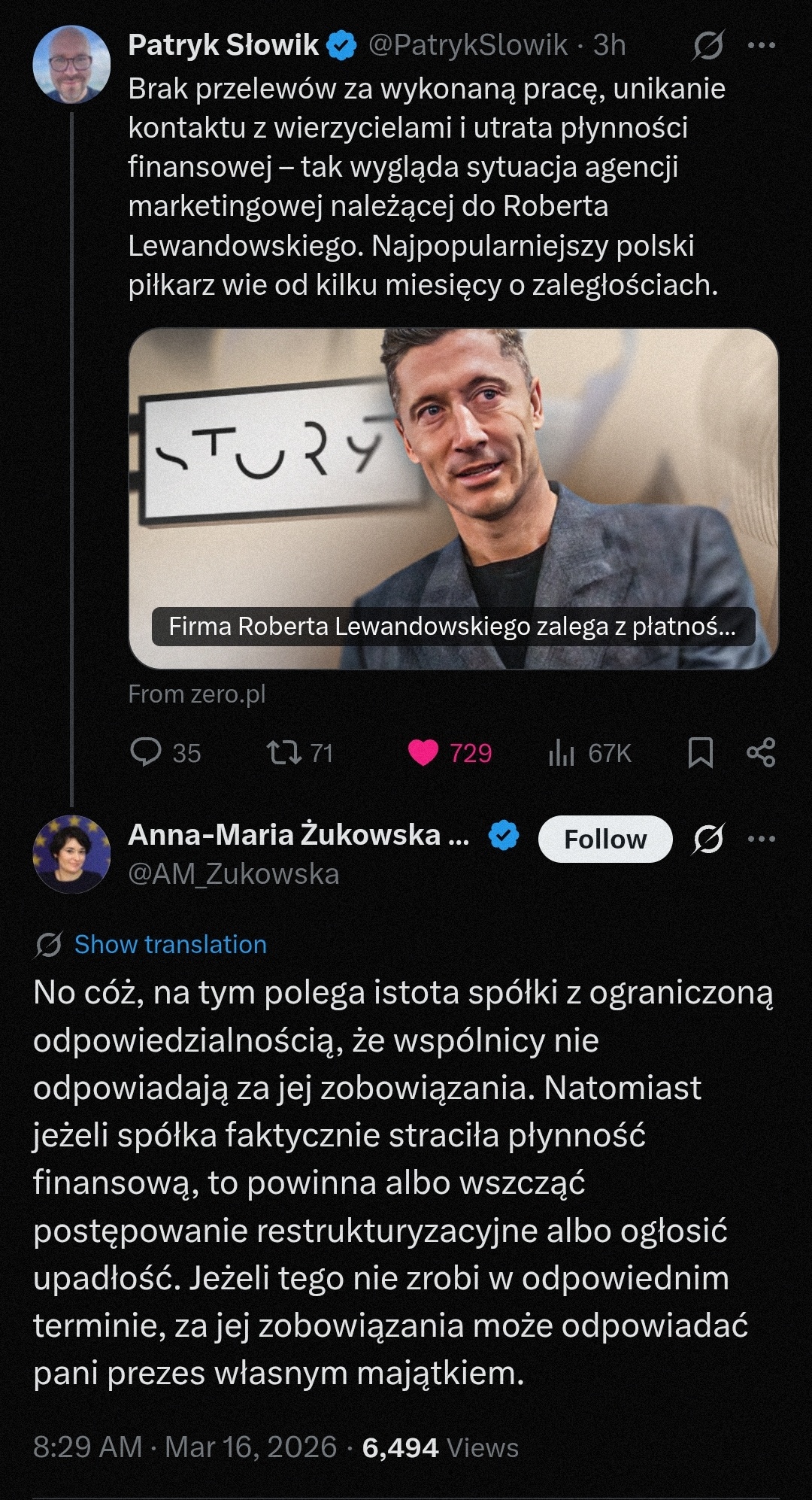Open the zero.pl article preview image
Viewport: 812px width, 1500px height.
[453, 498]
